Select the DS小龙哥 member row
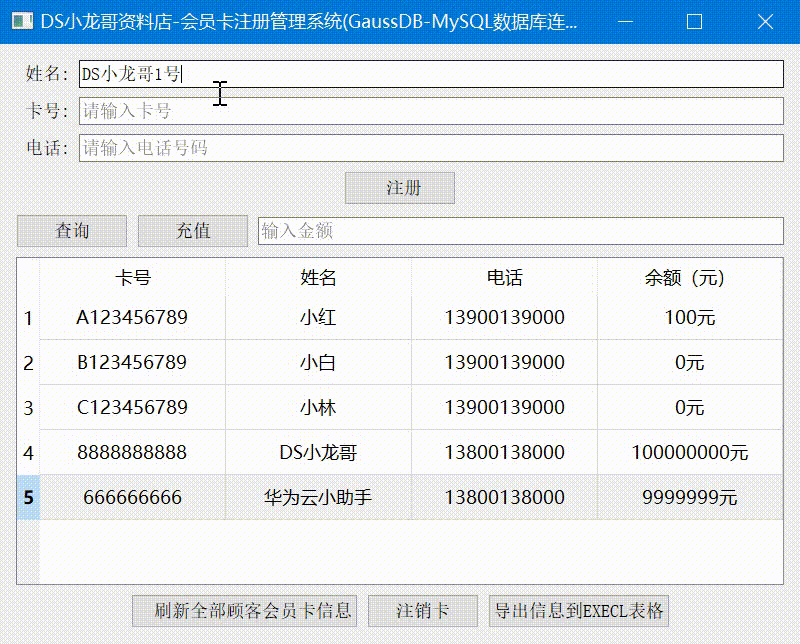The width and height of the screenshot is (800, 644). click(x=316, y=451)
